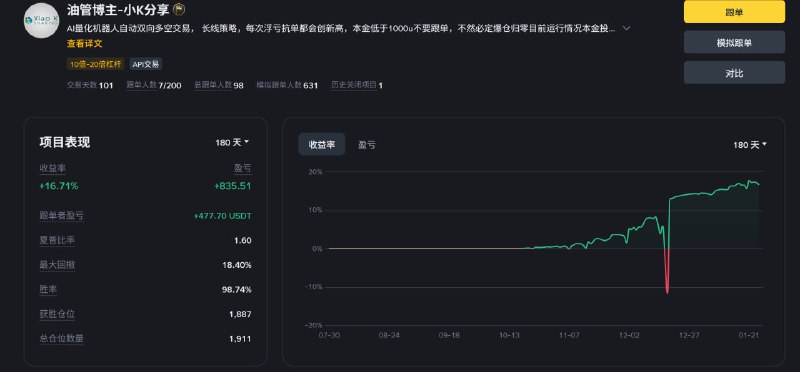Click the 最大回撤 label
The width and height of the screenshot is (800, 372).
[57, 265]
